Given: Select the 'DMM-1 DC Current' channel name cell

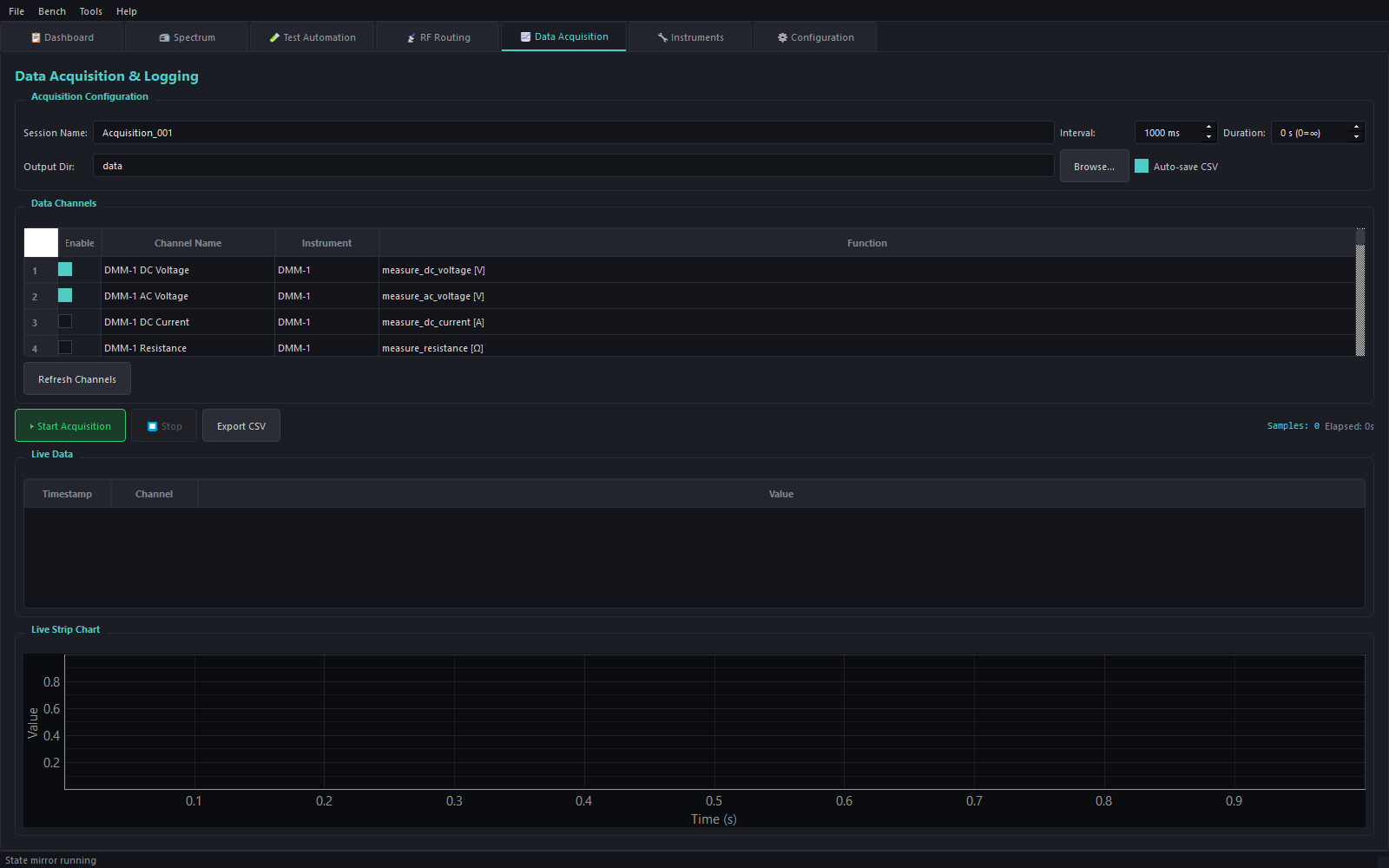Looking at the screenshot, I should tap(188, 322).
